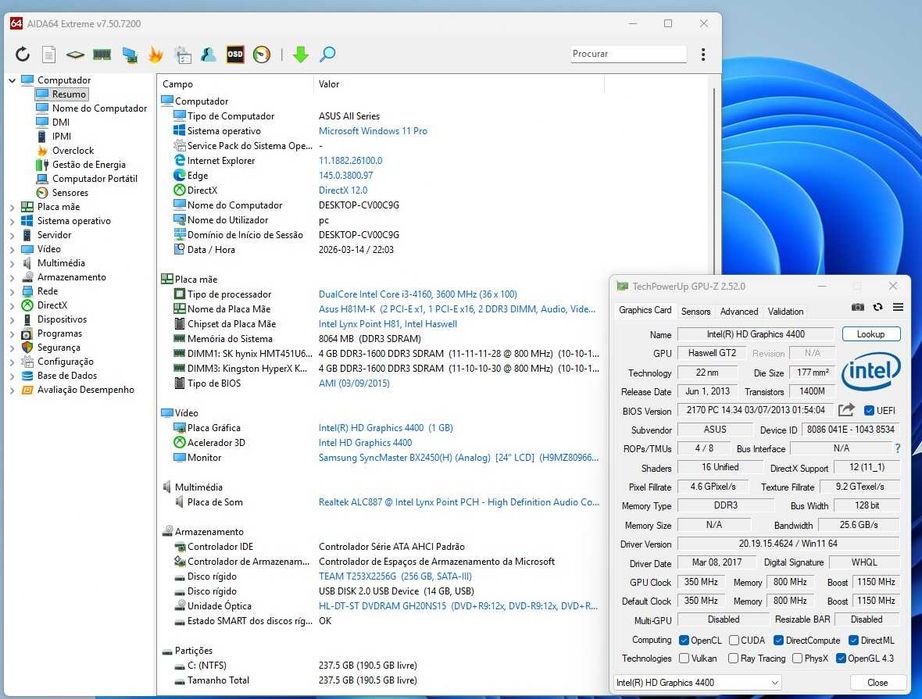Expand the Vídeo tree node
The height and width of the screenshot is (699, 922).
pyautogui.click(x=12, y=249)
